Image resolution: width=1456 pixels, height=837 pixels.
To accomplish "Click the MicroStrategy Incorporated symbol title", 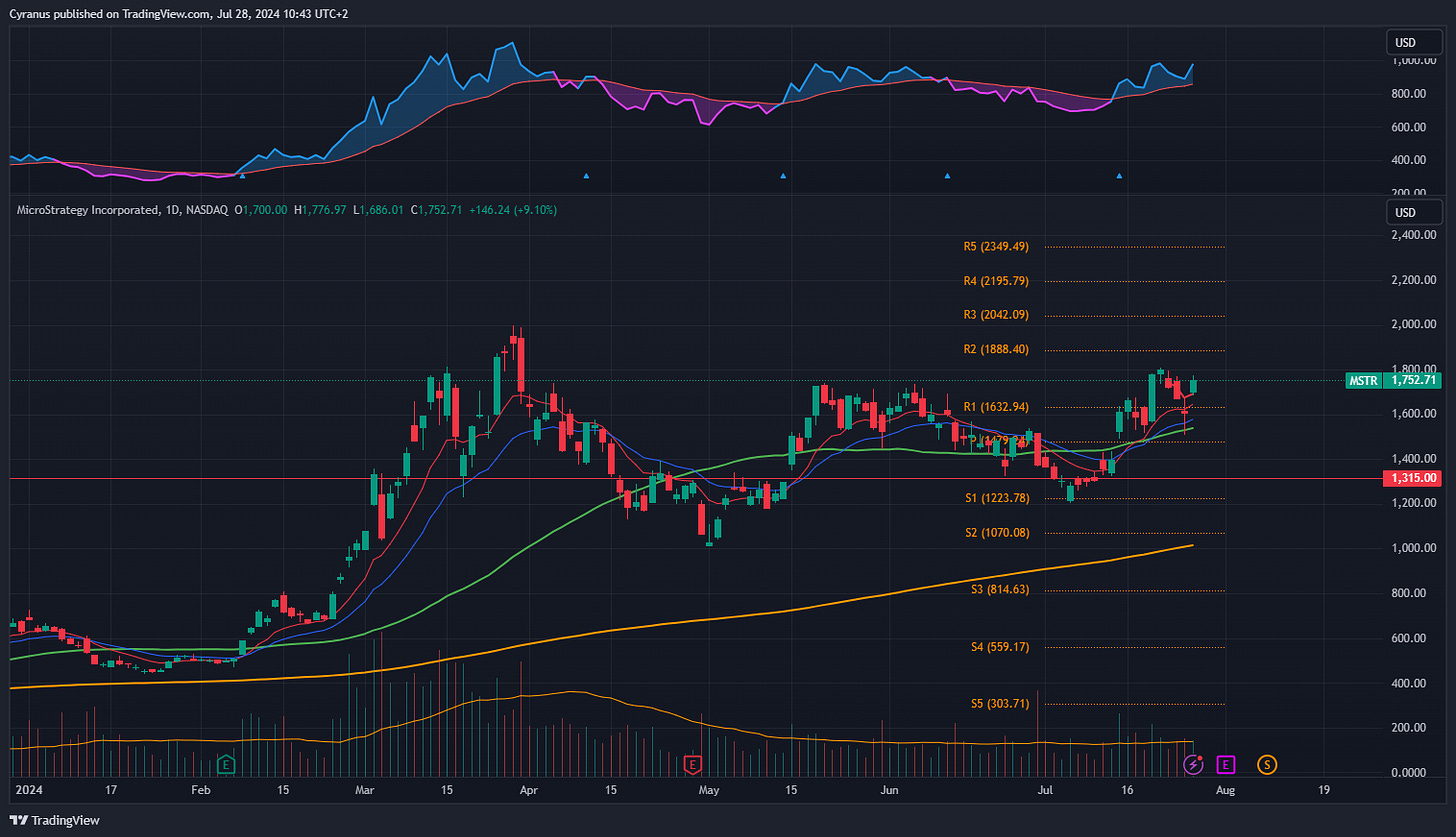I will [86, 210].
